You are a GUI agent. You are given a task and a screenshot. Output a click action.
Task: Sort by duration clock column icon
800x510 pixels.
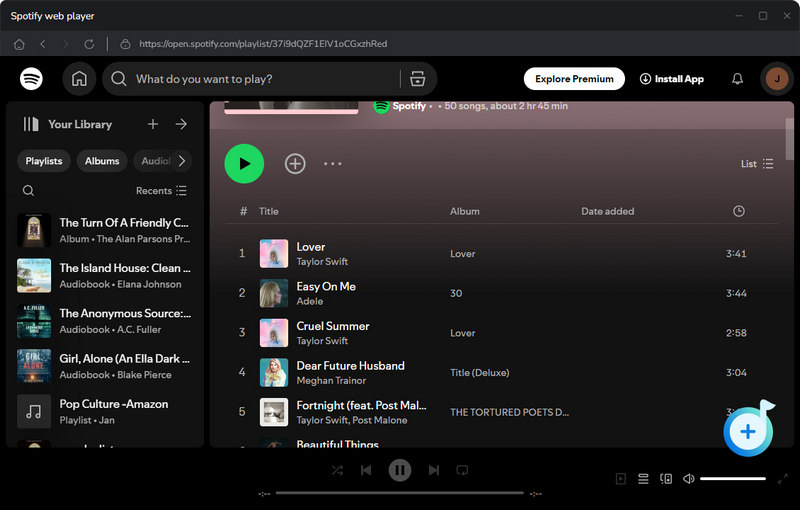tap(739, 211)
